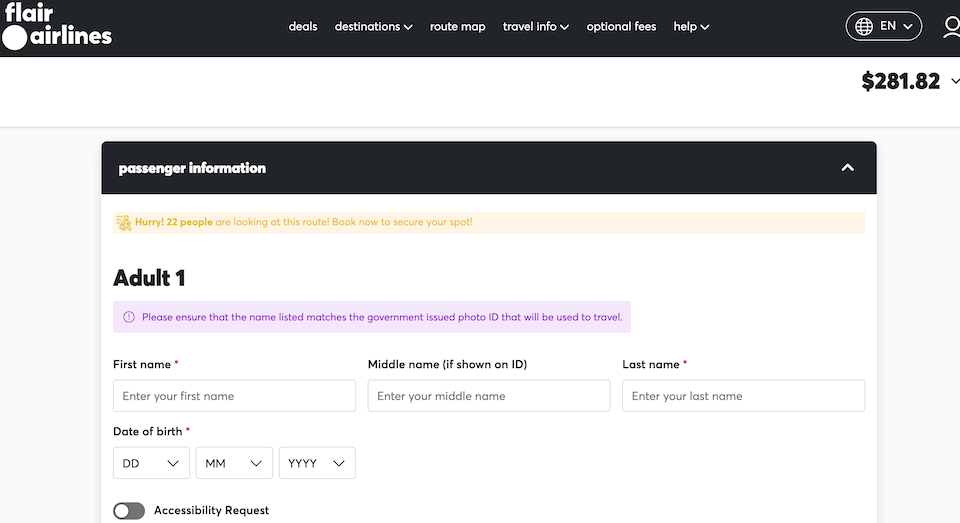Screen dimensions: 960x523
Task: Click the Last name input field
Action: point(743,396)
